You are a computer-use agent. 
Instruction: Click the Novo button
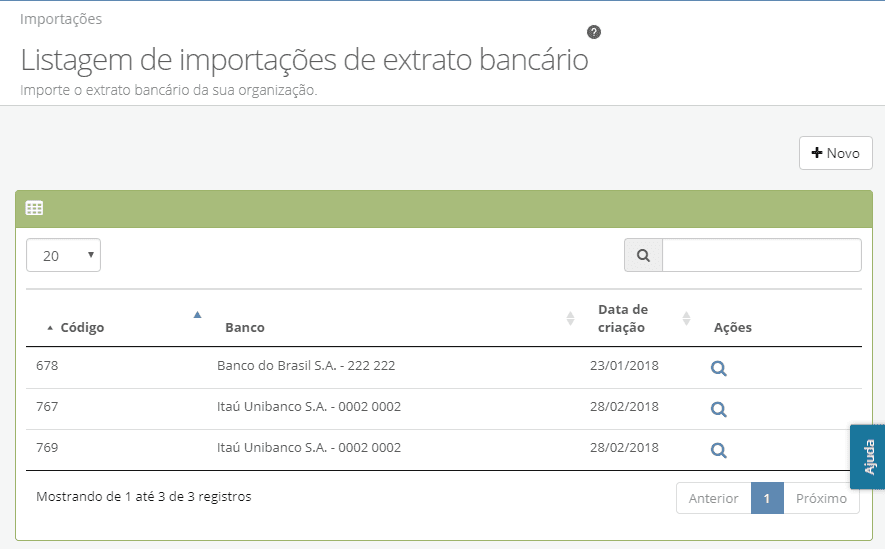point(836,153)
